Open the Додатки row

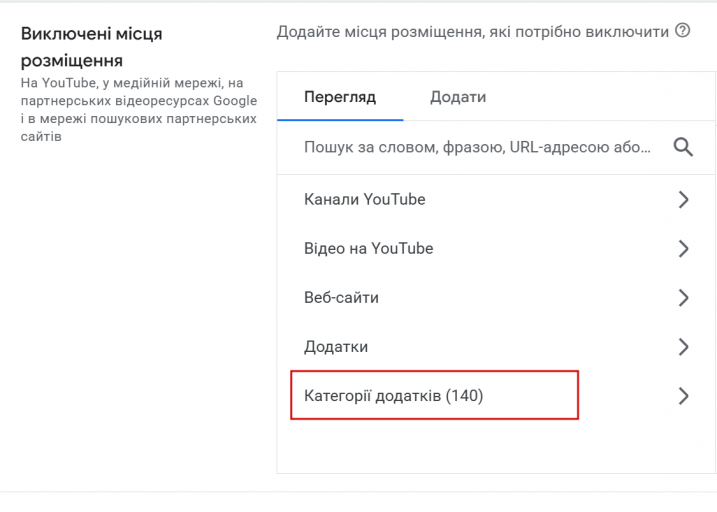click(496, 347)
